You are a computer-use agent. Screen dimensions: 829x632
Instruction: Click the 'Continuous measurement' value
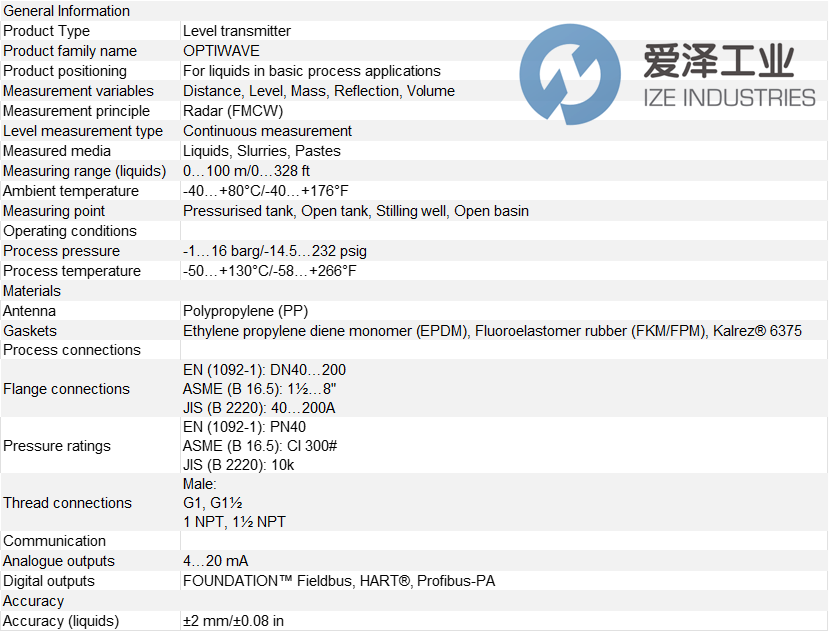(x=267, y=131)
